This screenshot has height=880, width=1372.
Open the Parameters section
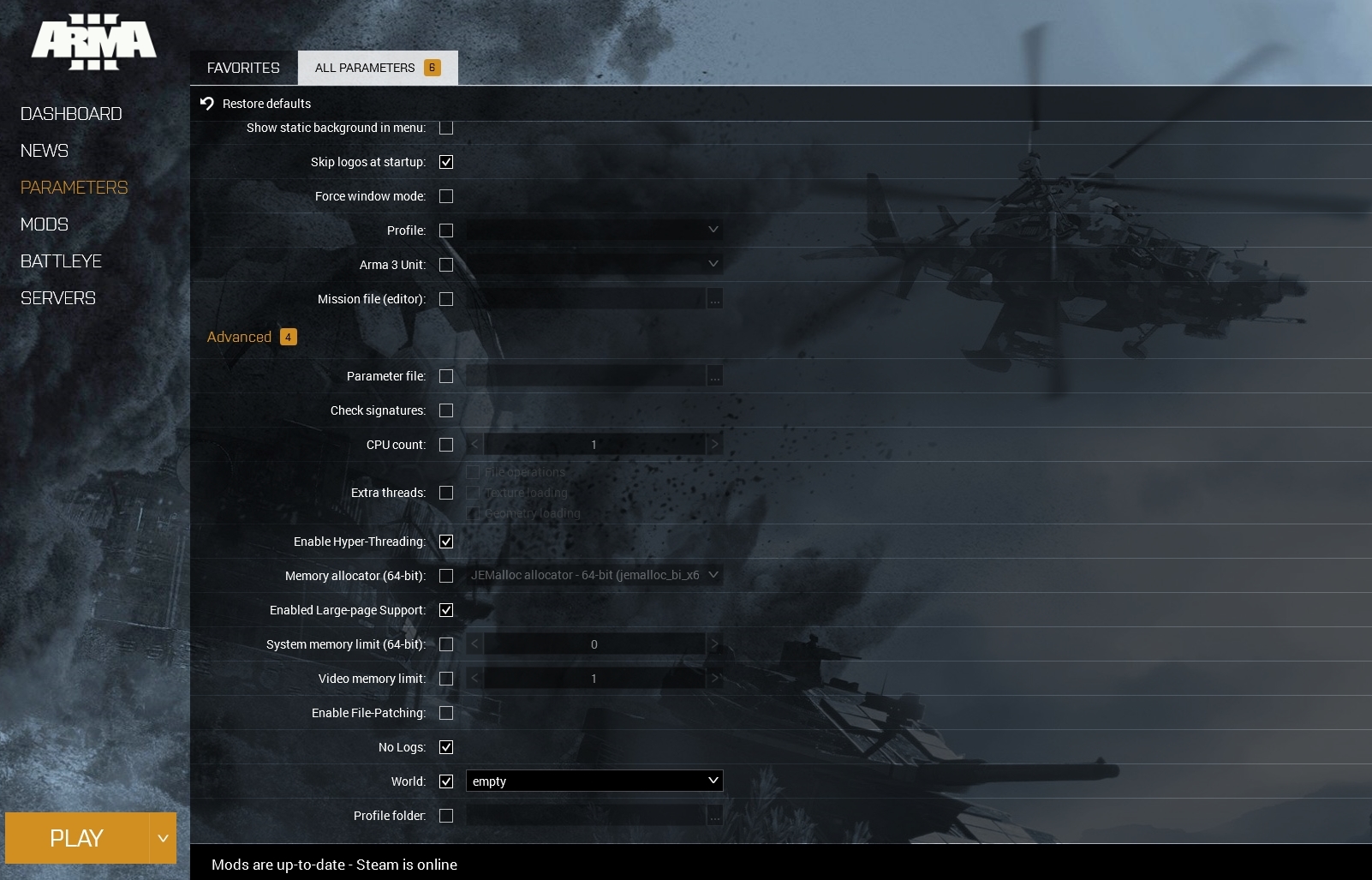(x=75, y=188)
